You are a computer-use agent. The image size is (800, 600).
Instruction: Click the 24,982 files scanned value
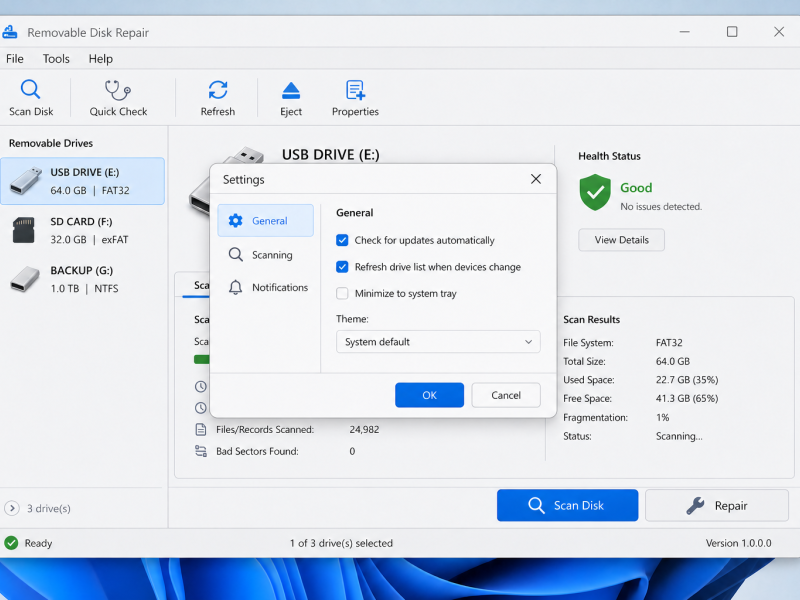[364, 430]
